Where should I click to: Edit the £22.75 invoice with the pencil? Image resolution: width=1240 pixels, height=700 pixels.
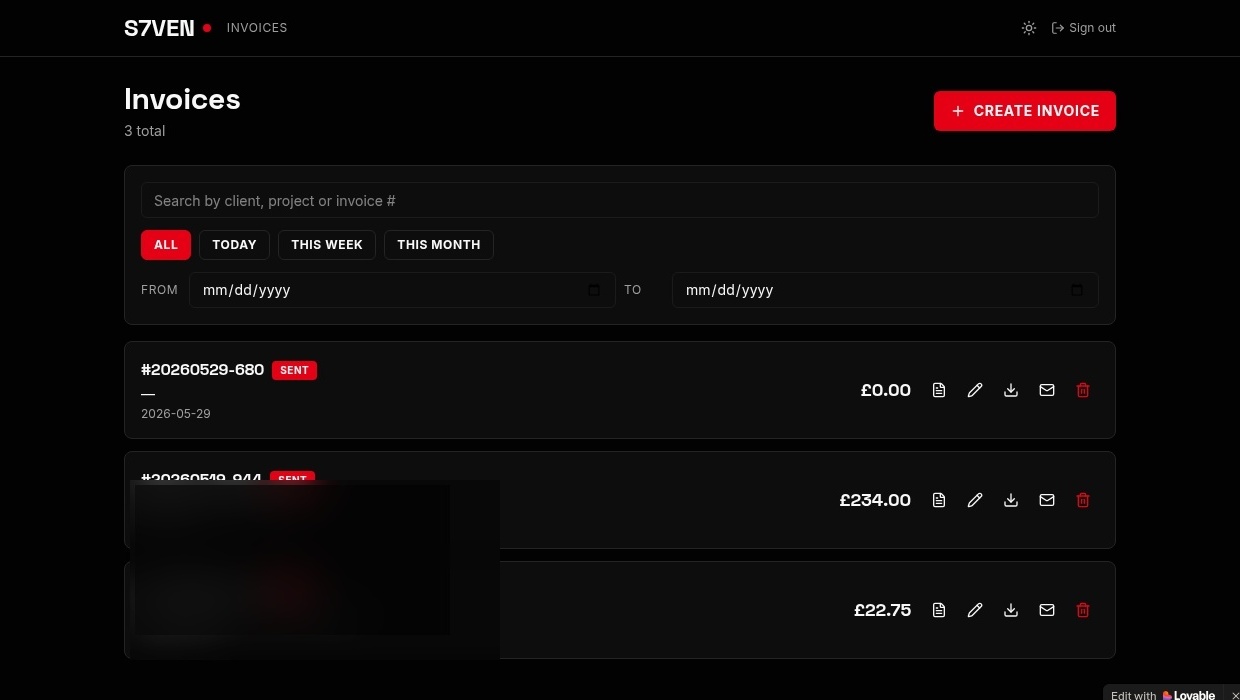coord(975,610)
